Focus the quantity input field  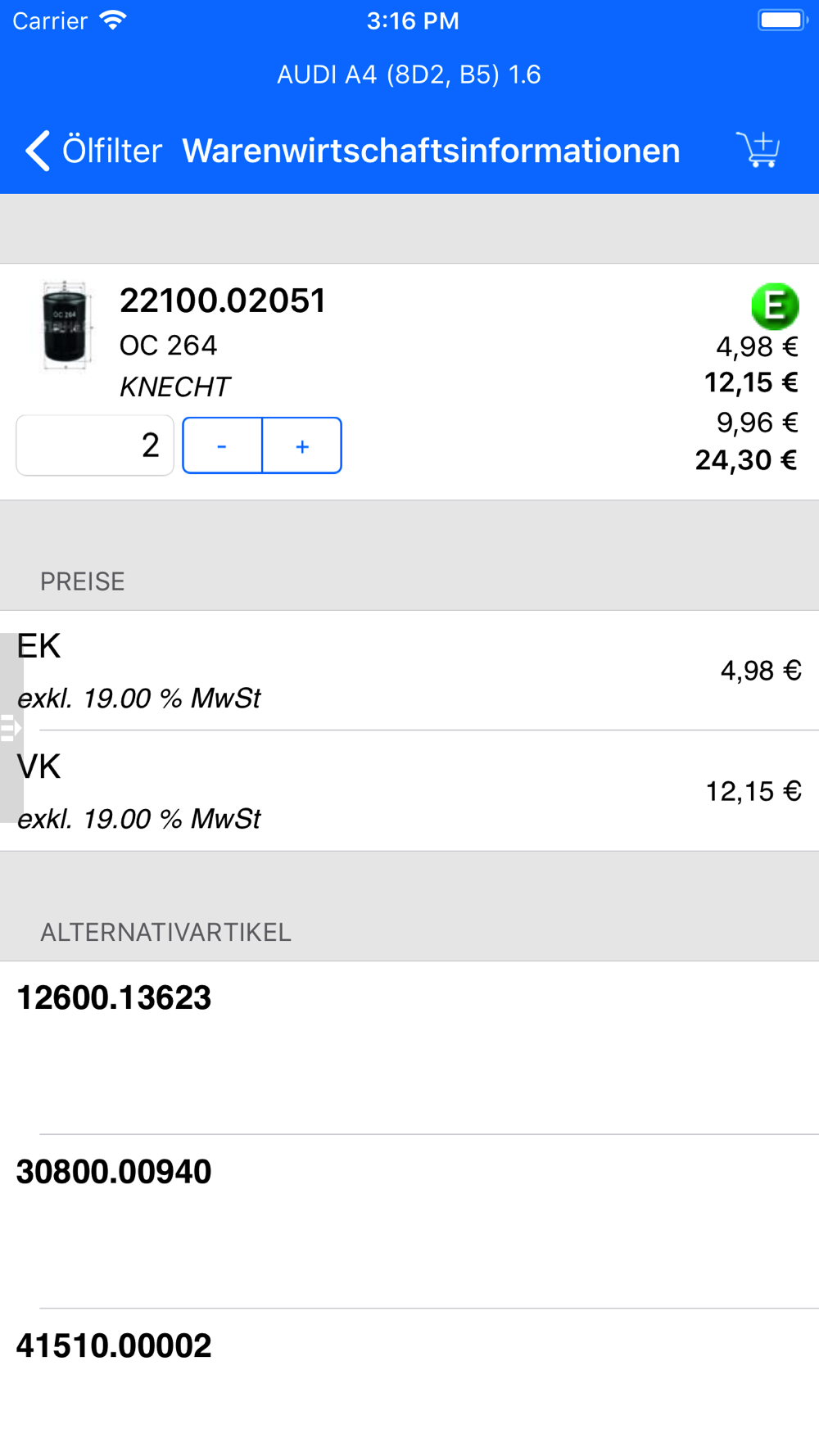(x=95, y=445)
